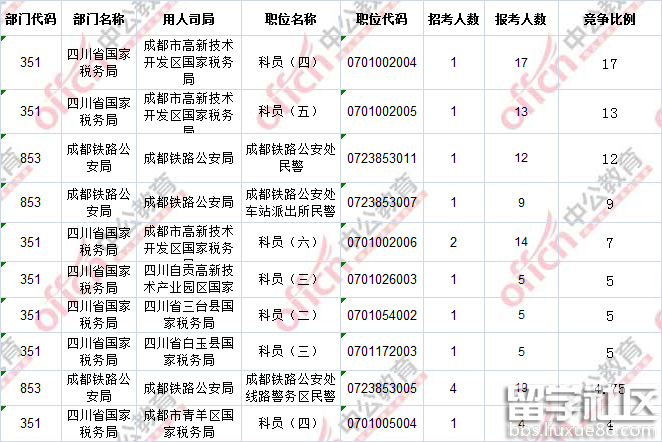Select the 招考人数 column header
The height and width of the screenshot is (442, 662).
pyautogui.click(x=453, y=19)
